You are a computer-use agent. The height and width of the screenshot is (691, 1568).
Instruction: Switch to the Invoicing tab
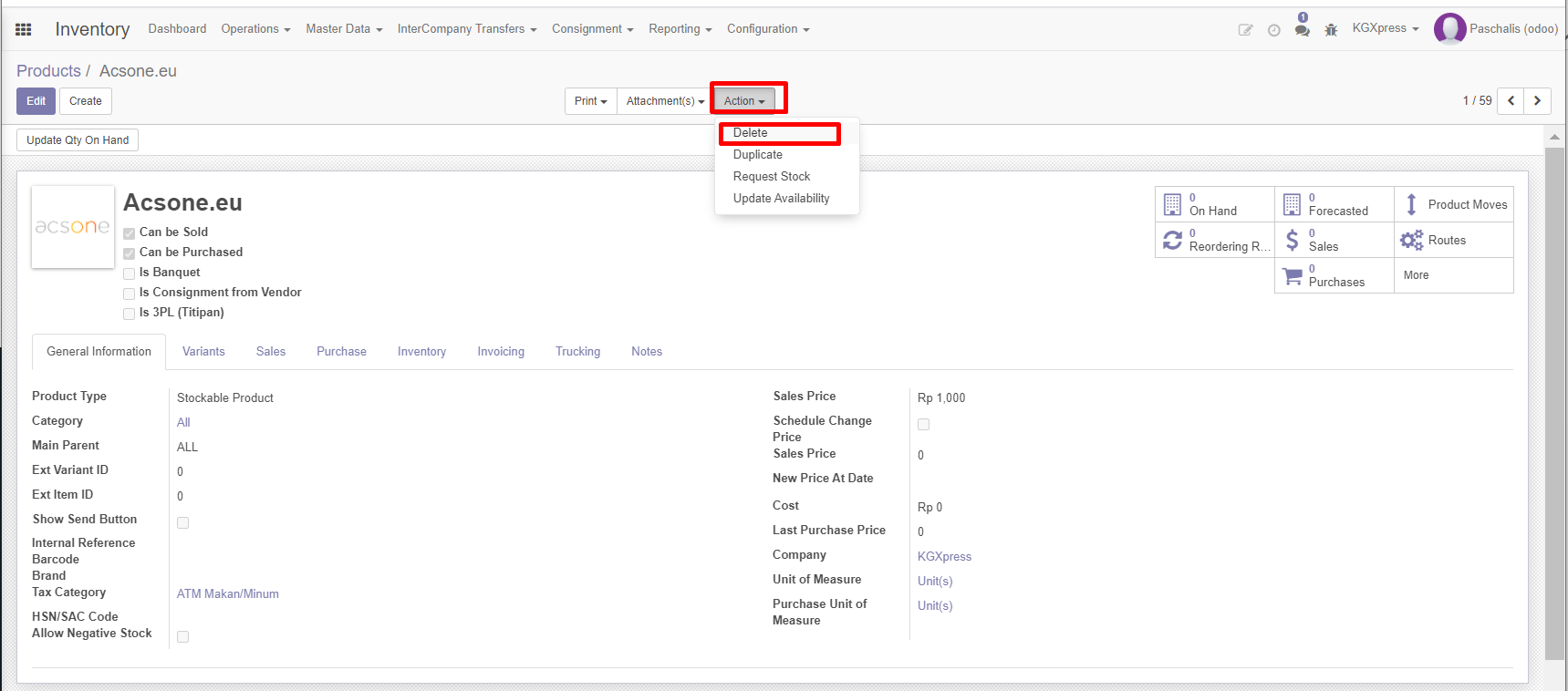pyautogui.click(x=501, y=352)
